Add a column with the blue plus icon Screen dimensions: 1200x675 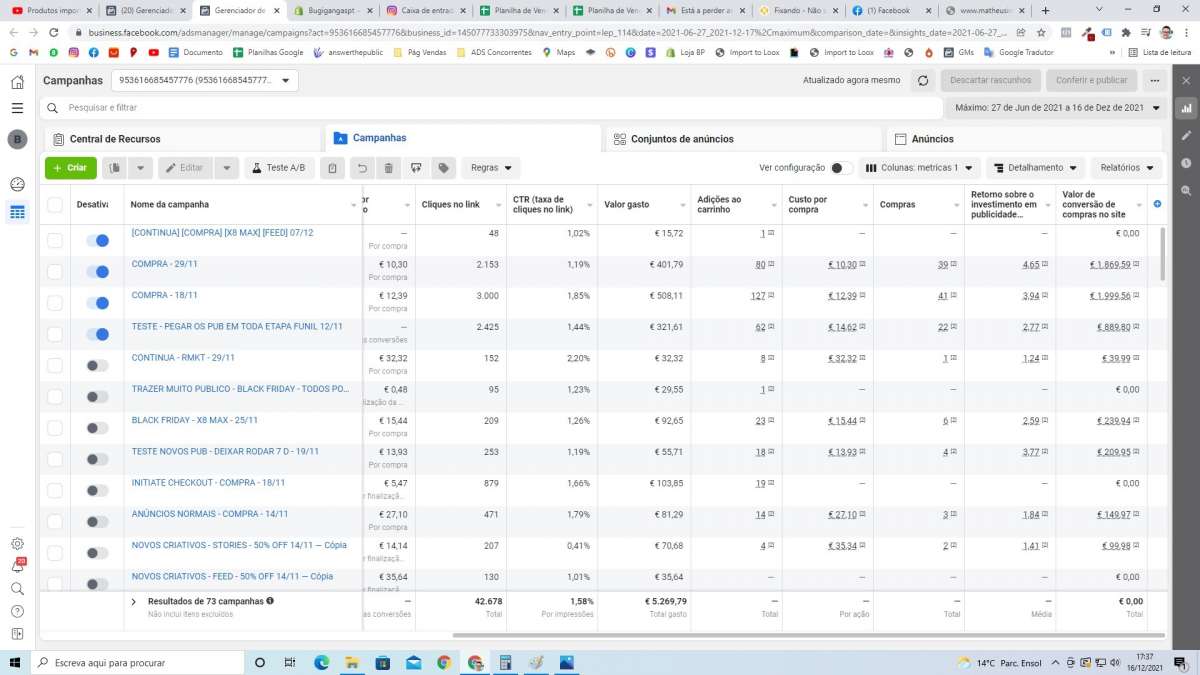tap(1157, 204)
